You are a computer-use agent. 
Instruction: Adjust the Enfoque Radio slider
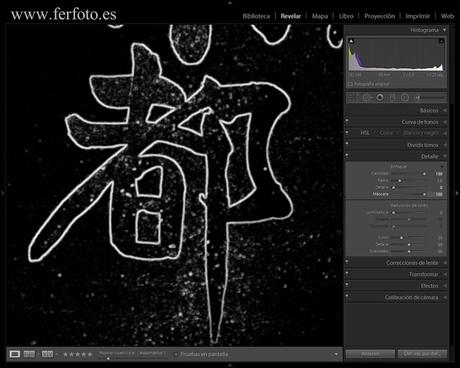(399, 181)
